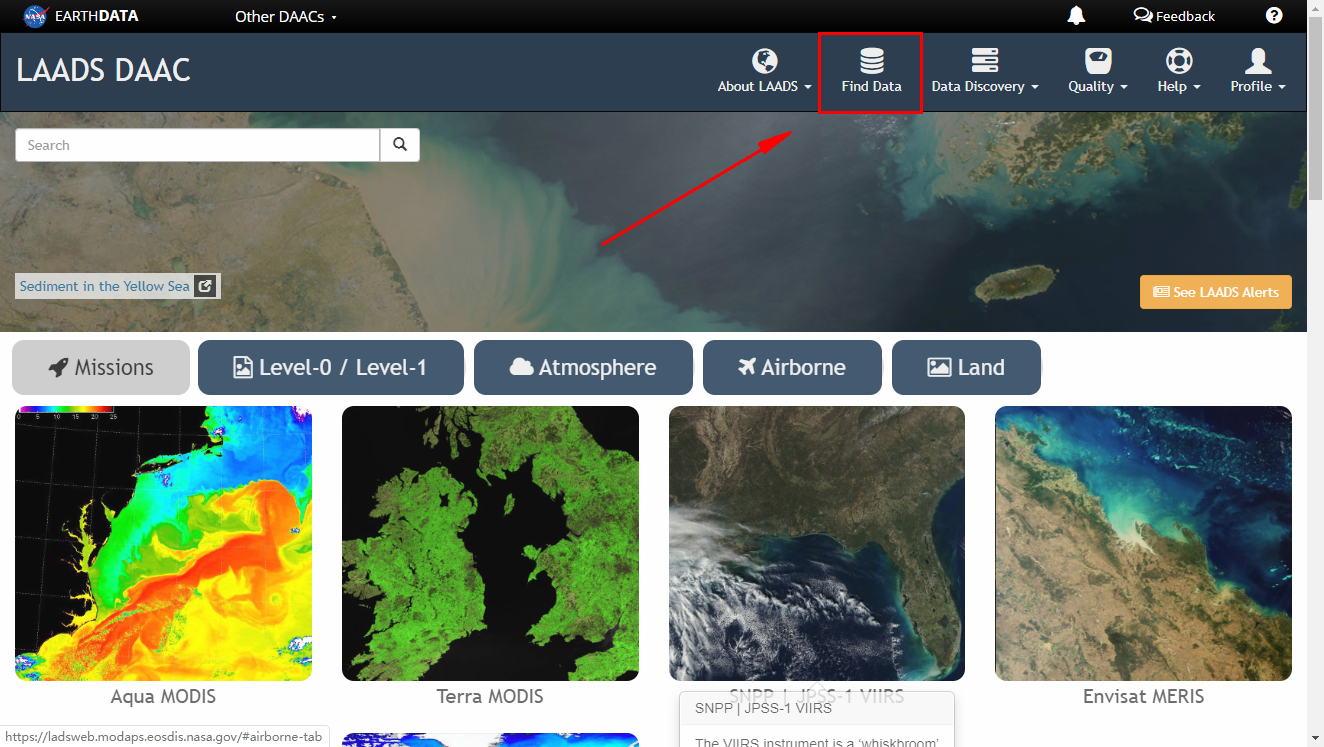Focus the Search input field
This screenshot has height=747, width=1324.
pyautogui.click(x=198, y=145)
